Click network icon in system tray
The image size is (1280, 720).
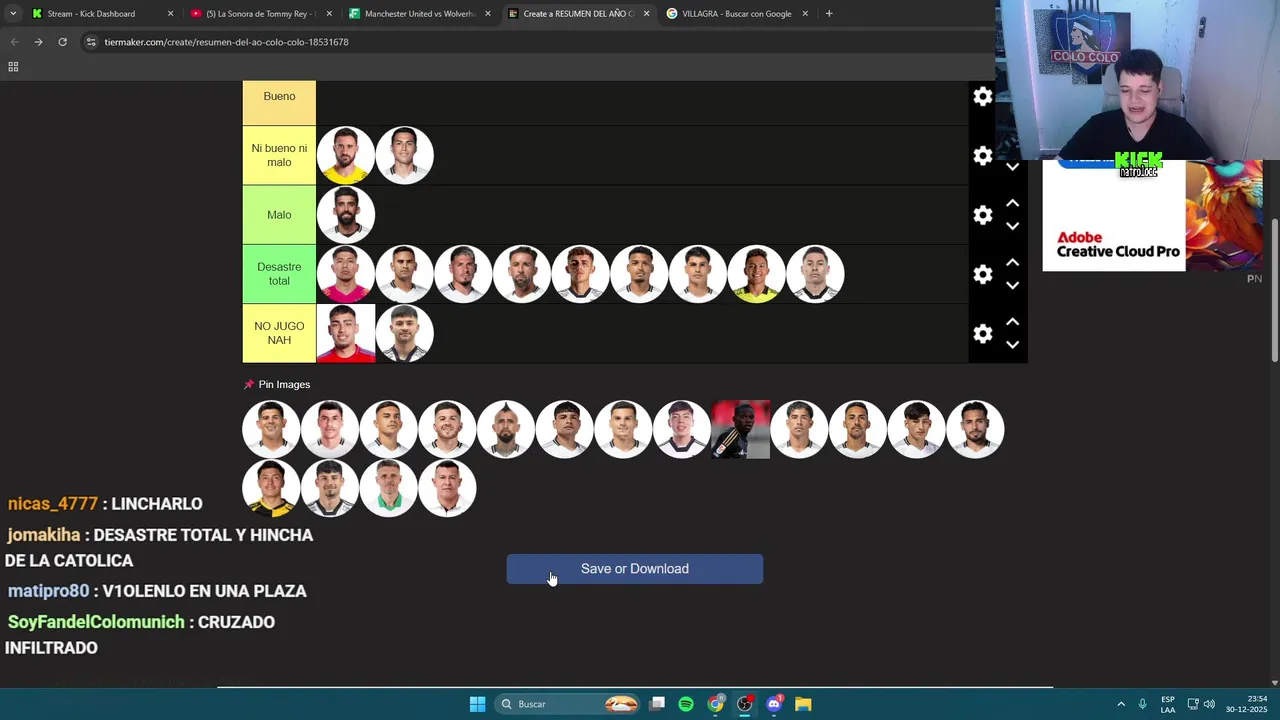[1193, 704]
